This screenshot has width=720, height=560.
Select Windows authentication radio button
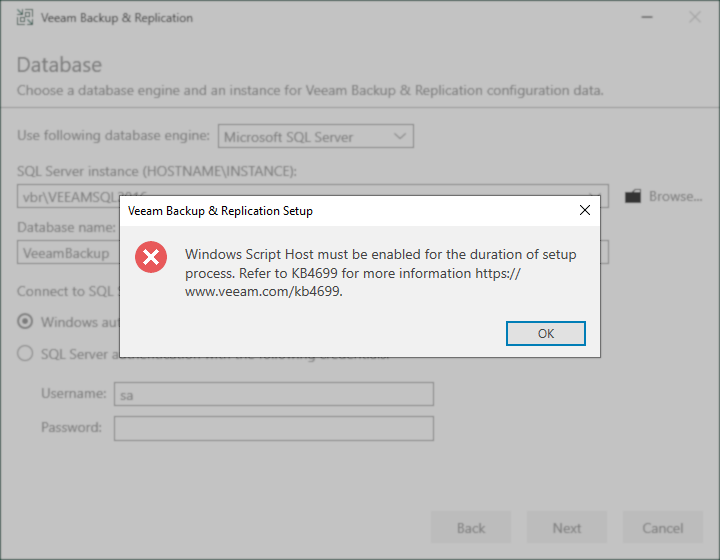(25, 321)
